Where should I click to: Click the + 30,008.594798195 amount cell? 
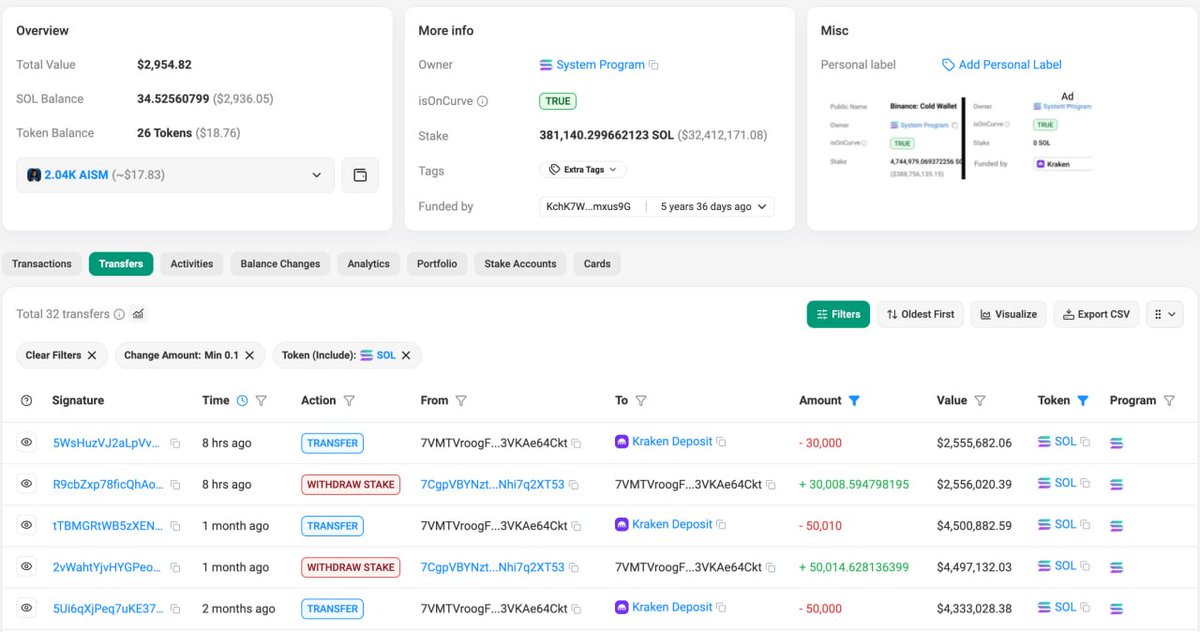click(x=854, y=484)
